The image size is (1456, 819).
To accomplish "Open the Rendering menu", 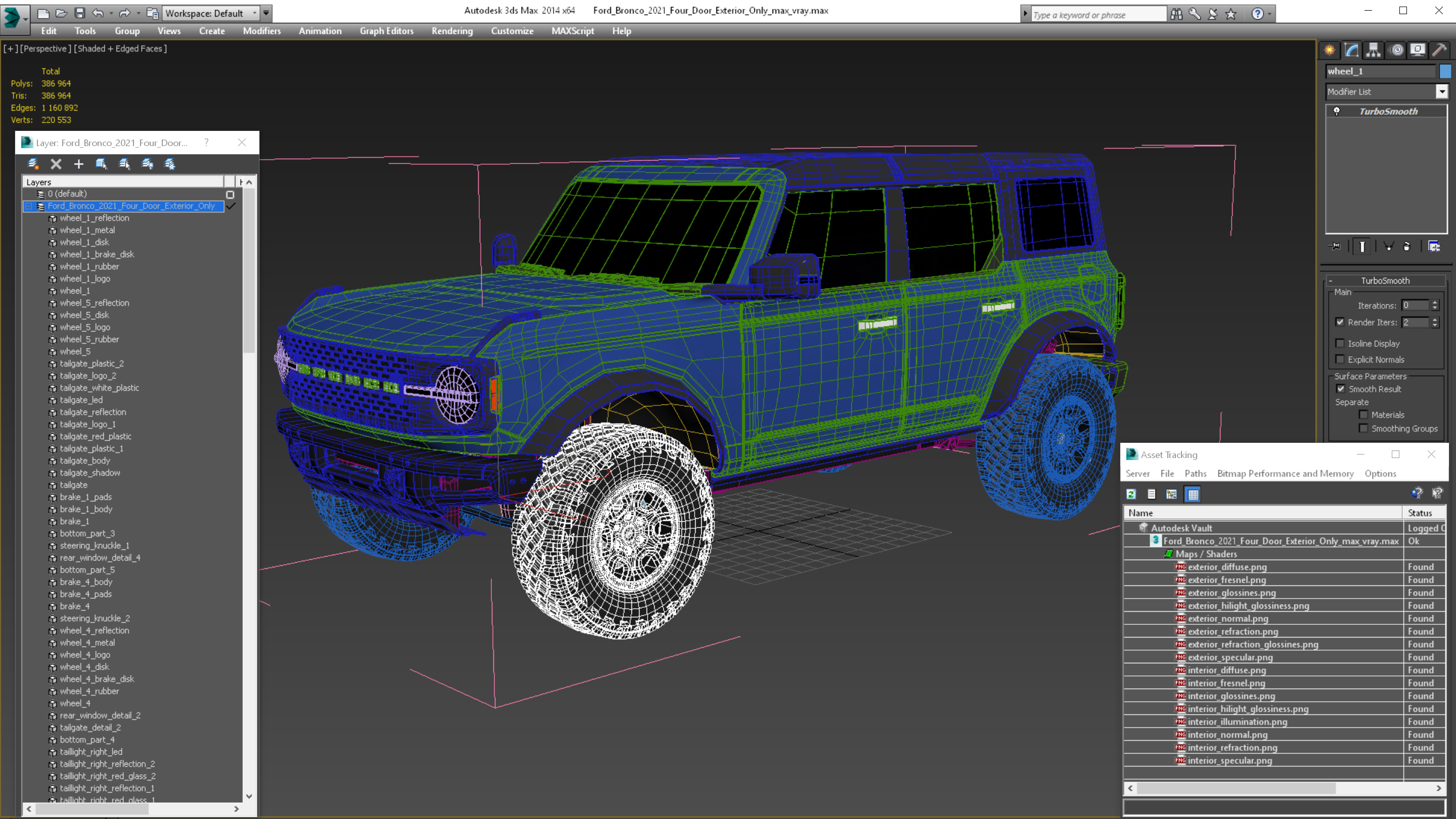I will (451, 31).
